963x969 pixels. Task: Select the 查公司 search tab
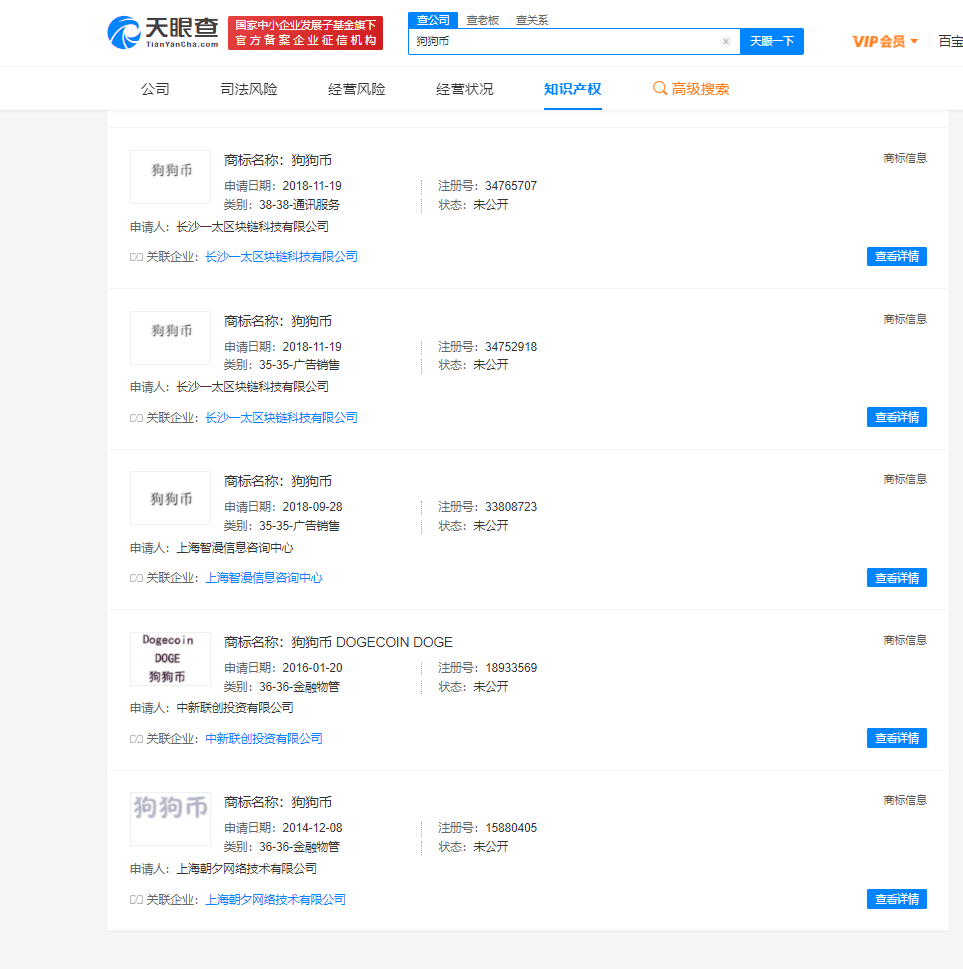433,20
